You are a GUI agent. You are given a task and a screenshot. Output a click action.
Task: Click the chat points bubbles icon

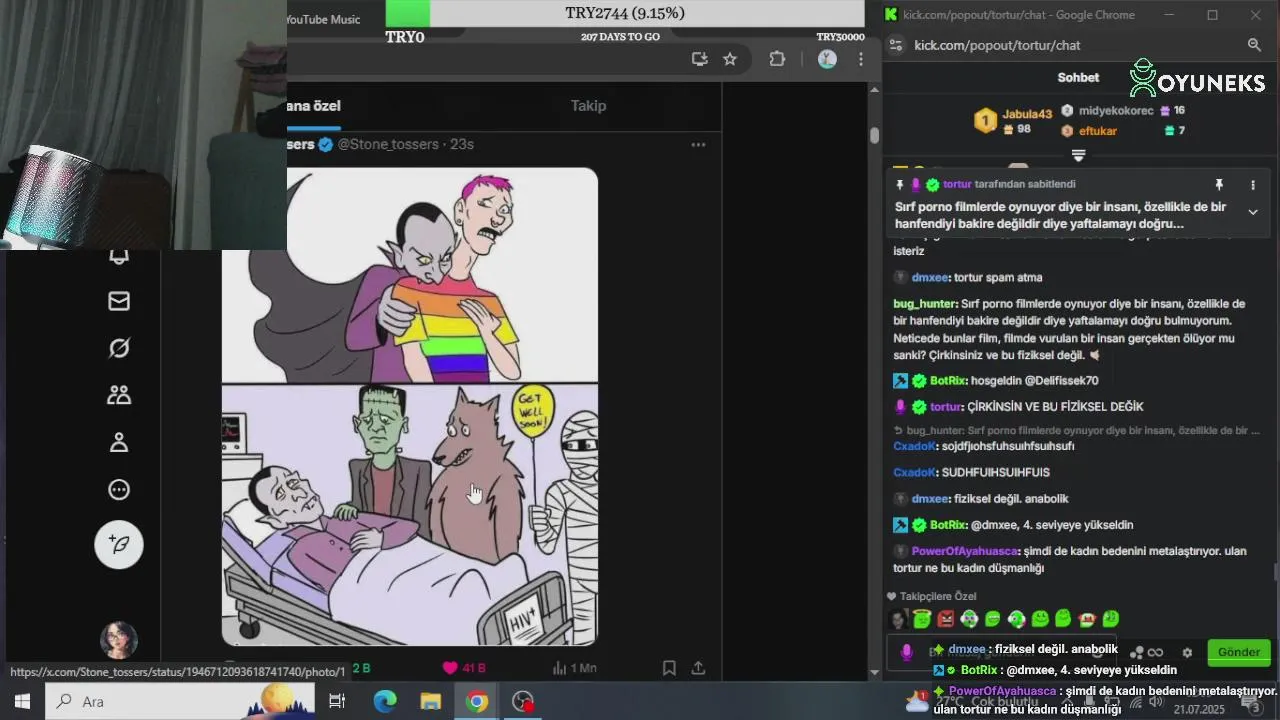[x=1137, y=653]
